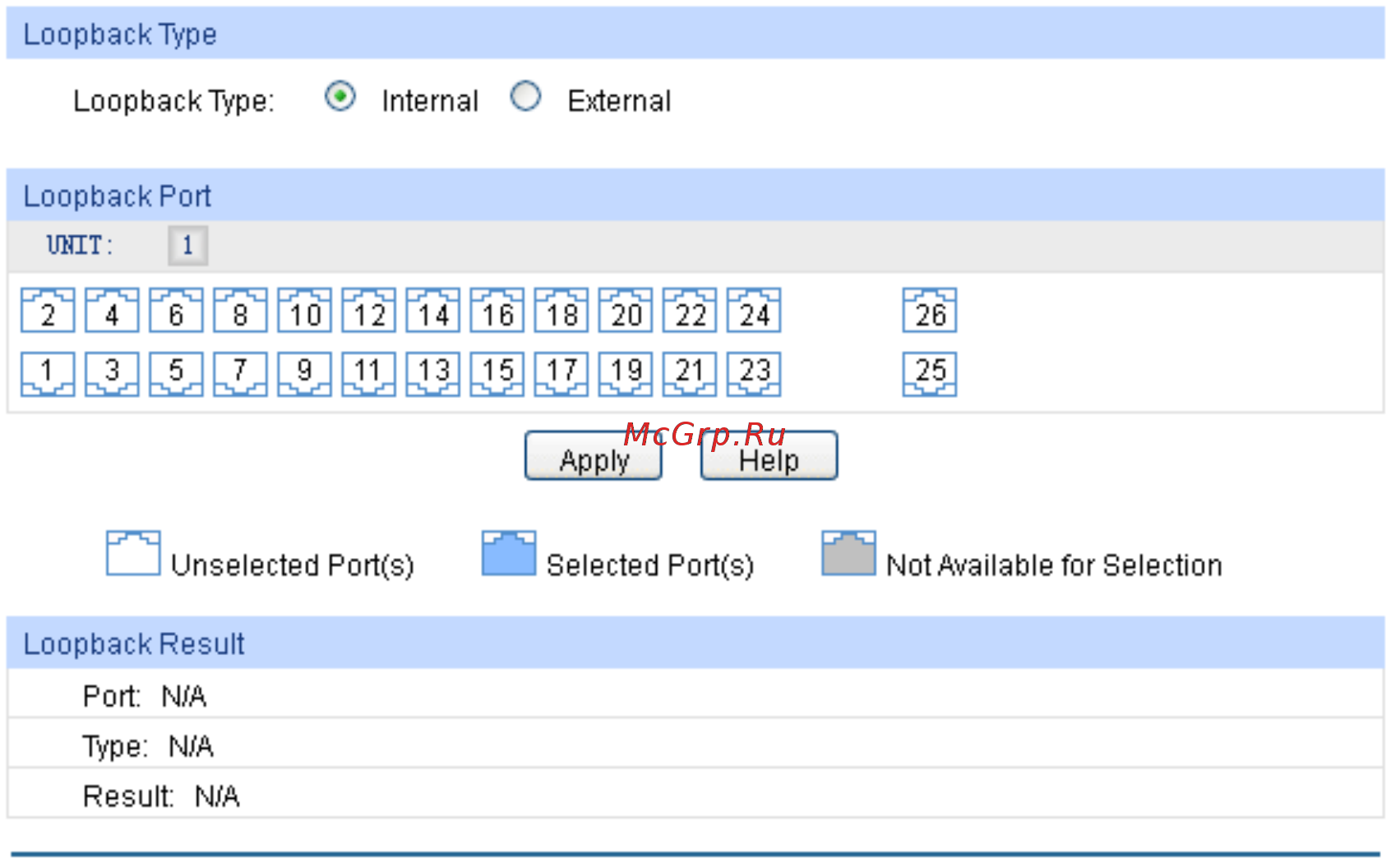Click the Result: N/A result row
Screen dimensions: 1400x867
point(695,795)
